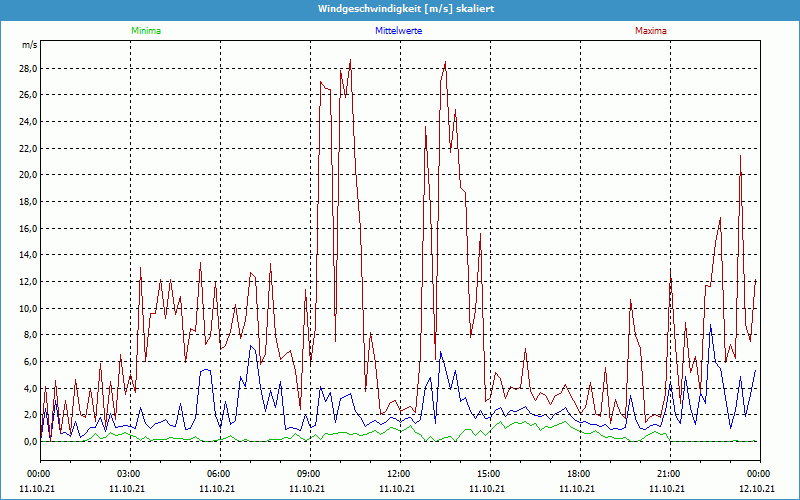Click the '6,0' y-axis value
800x500 pixels.
[31, 362]
